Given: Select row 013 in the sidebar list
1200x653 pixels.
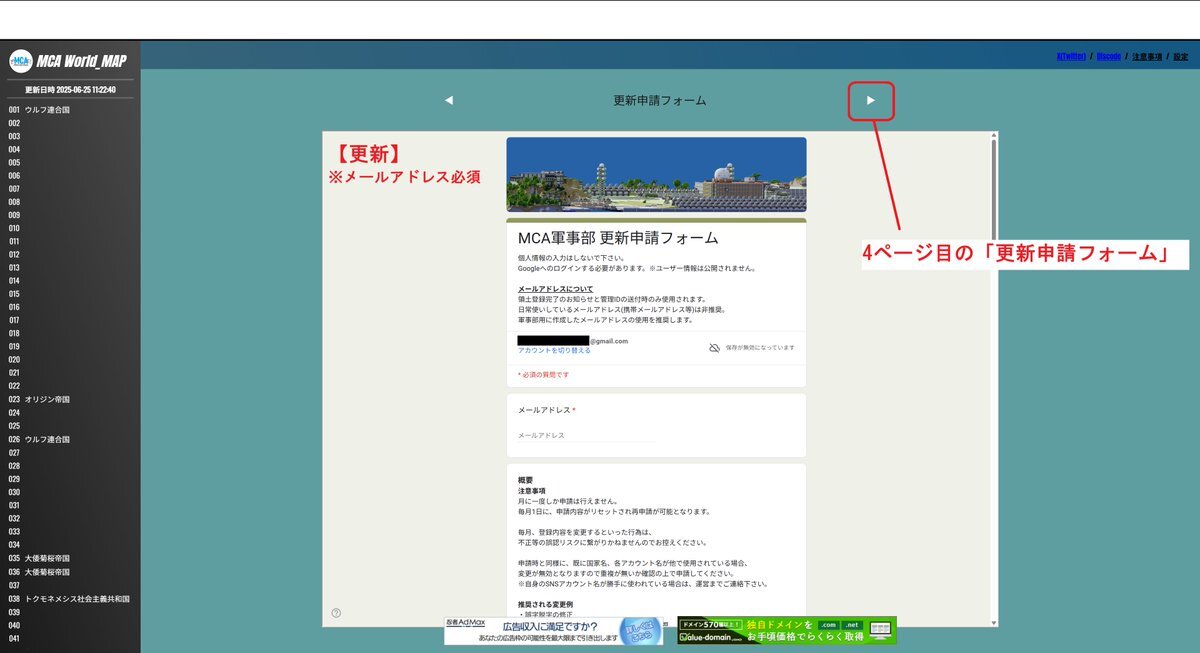Looking at the screenshot, I should [70, 267].
